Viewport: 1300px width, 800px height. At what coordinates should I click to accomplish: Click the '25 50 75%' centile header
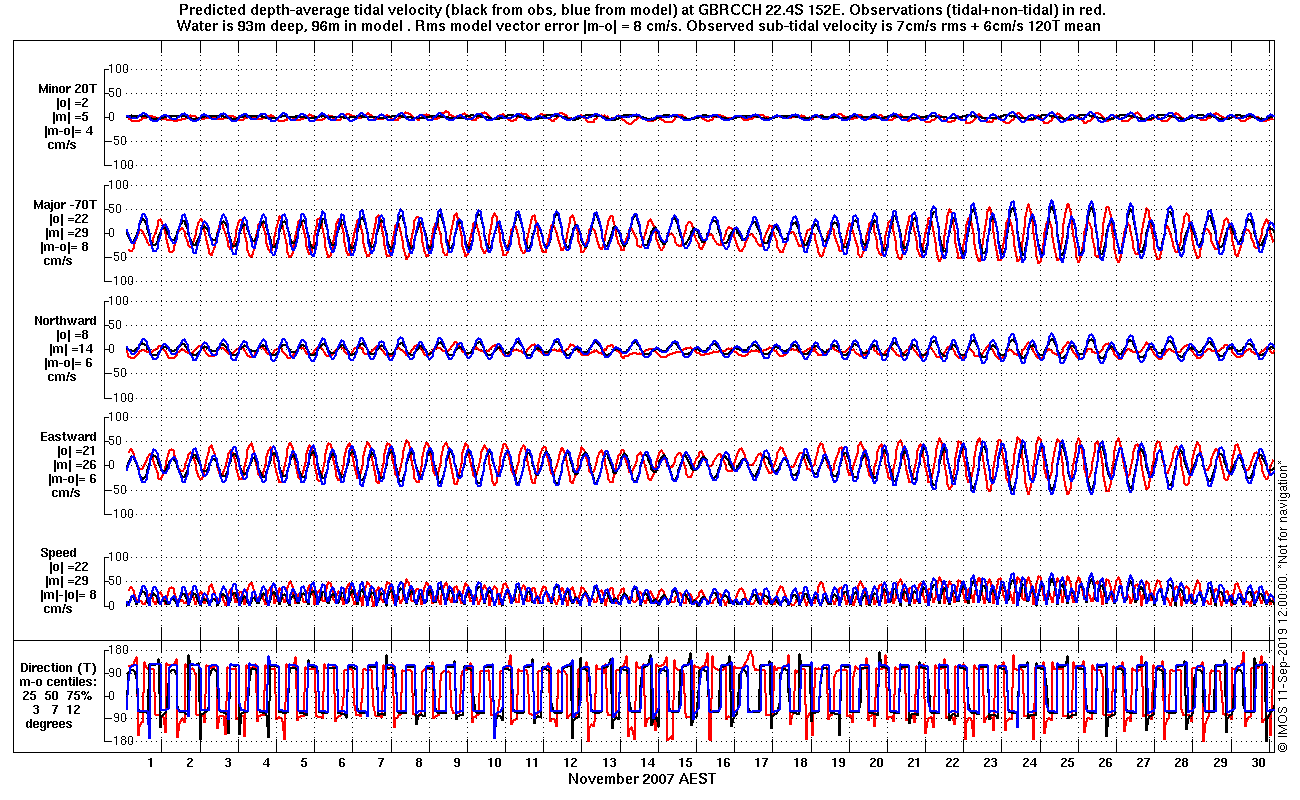pos(58,695)
